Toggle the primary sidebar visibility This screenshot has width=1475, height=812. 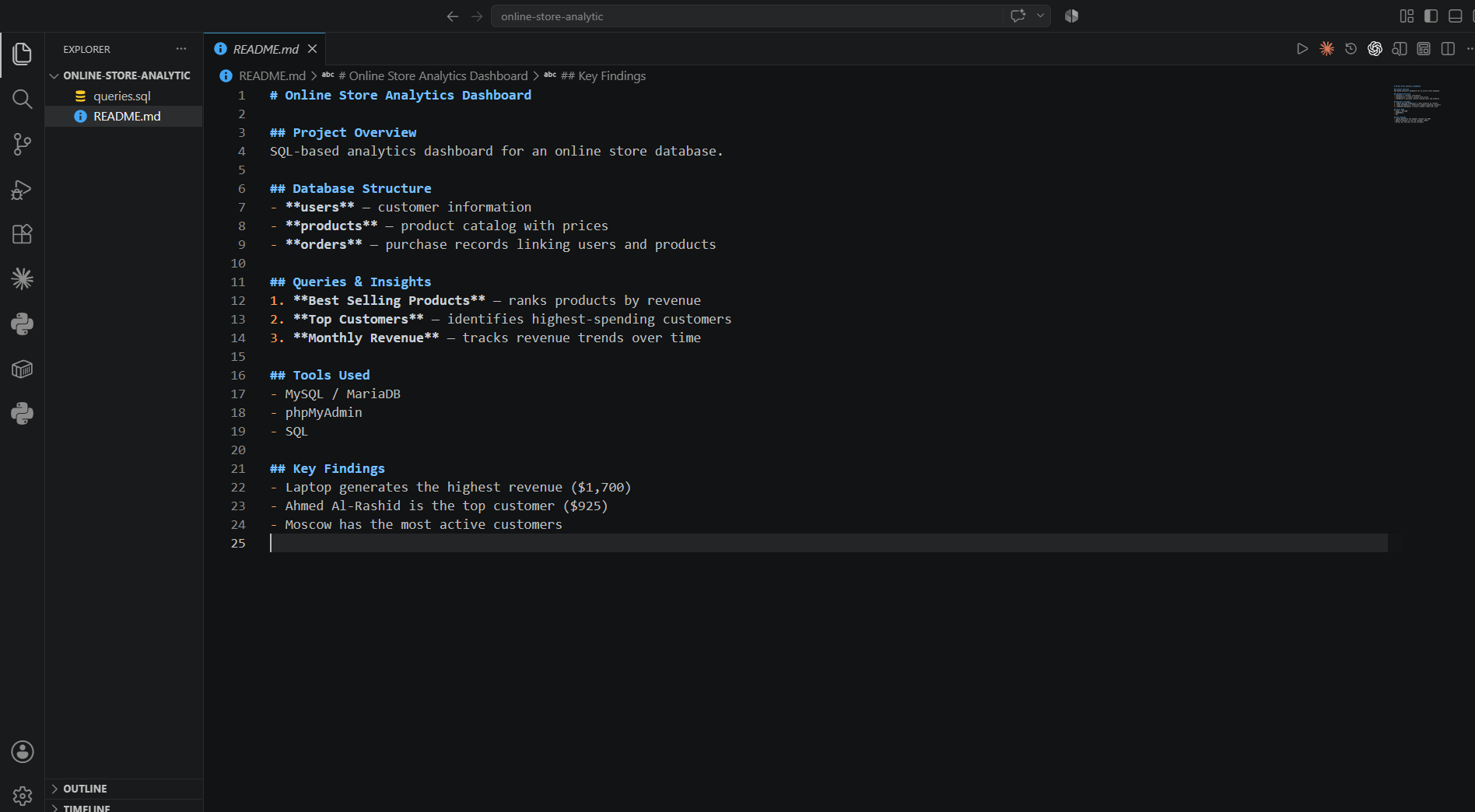pos(1431,16)
